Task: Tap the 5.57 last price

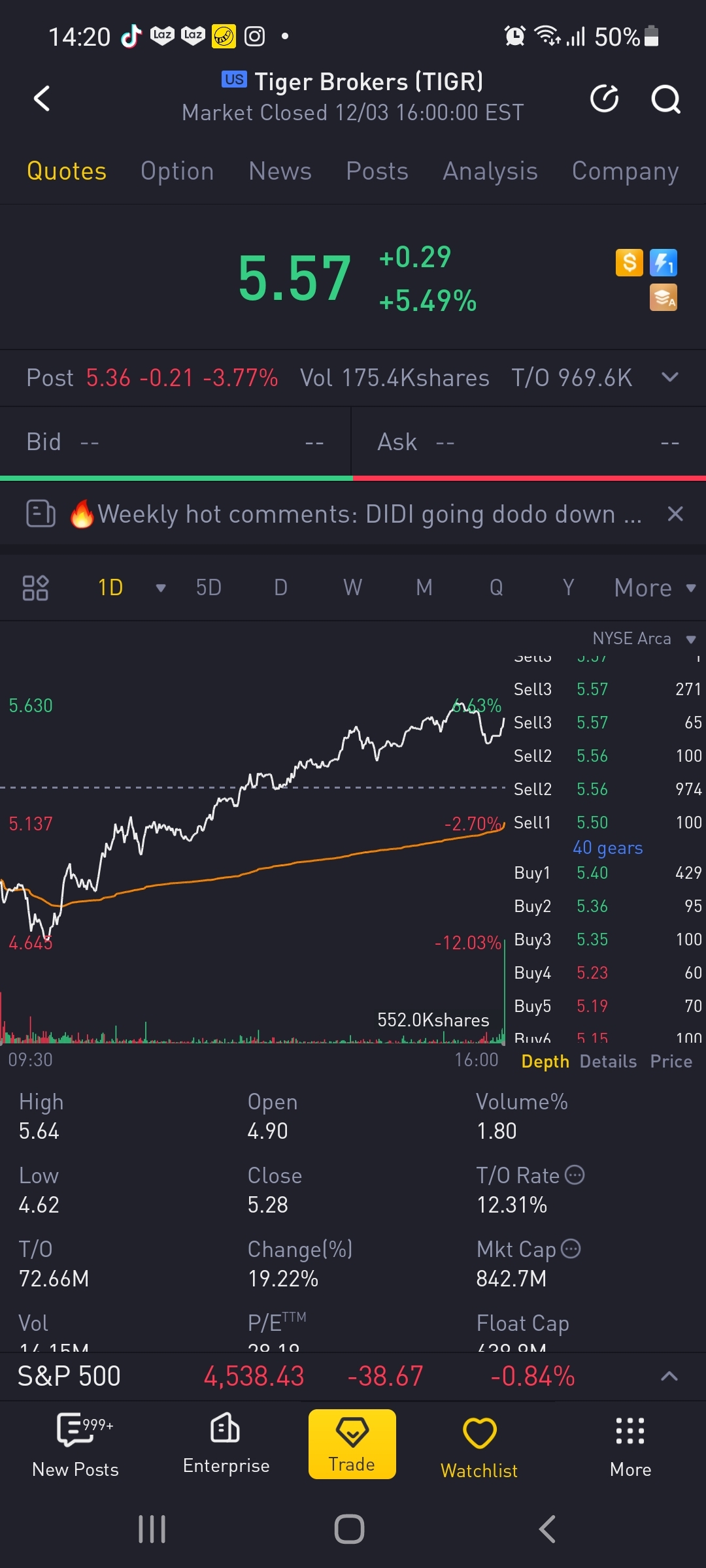Action: click(294, 279)
